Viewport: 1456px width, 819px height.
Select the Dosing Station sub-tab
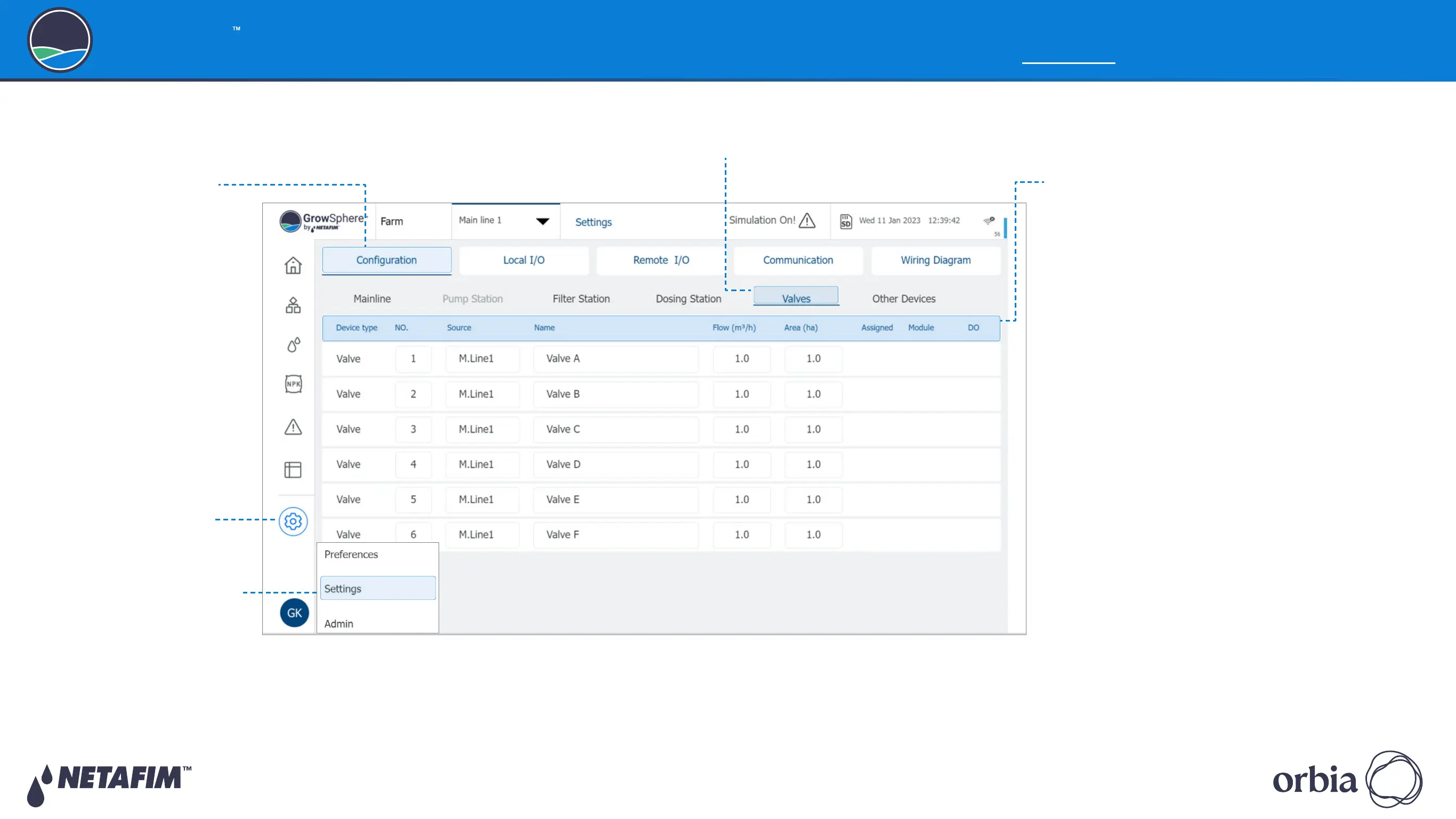(689, 299)
